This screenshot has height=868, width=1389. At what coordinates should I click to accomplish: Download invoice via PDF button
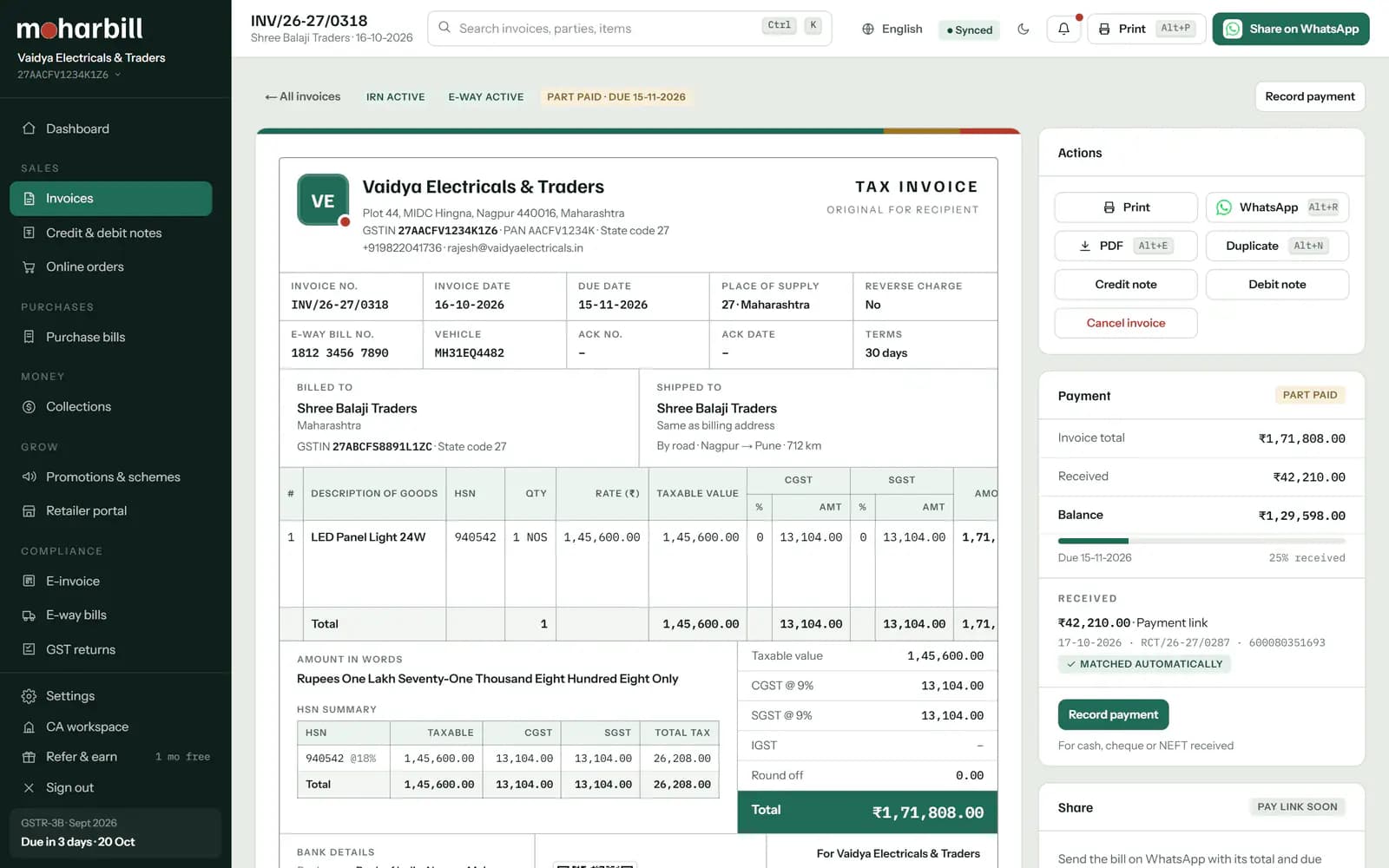(1126, 246)
